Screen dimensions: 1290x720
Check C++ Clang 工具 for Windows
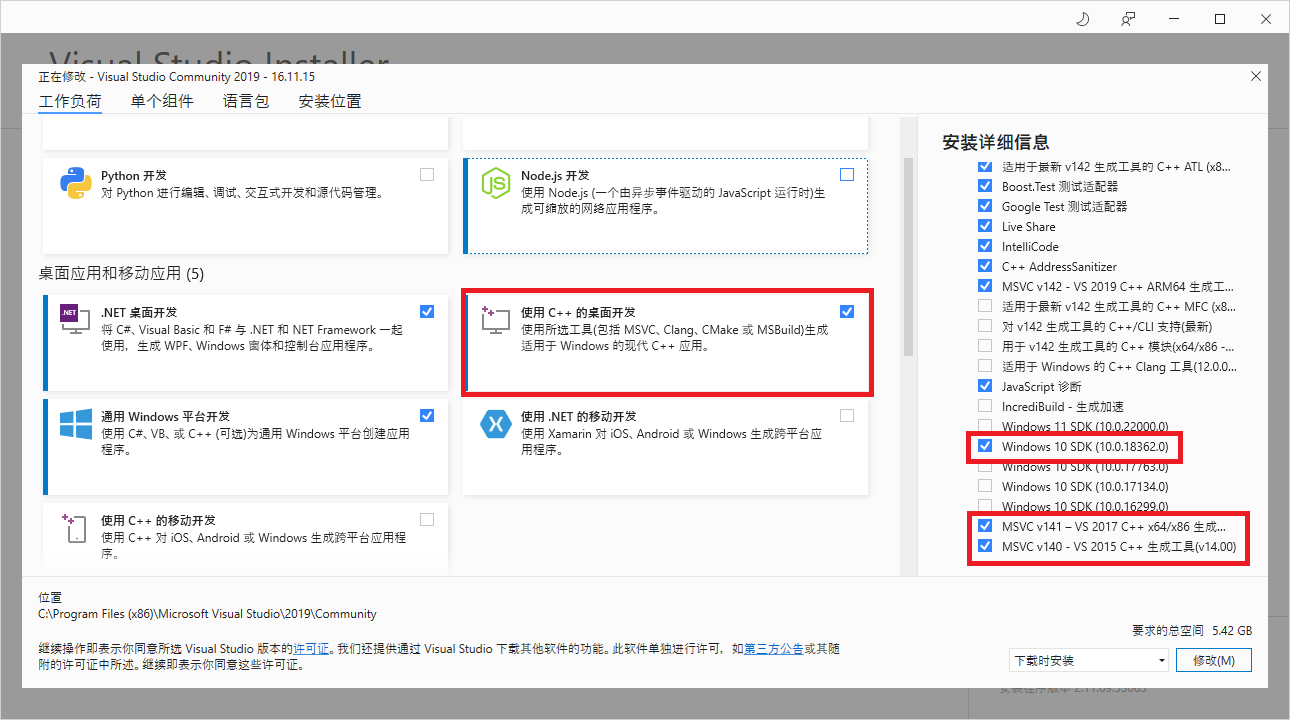click(x=985, y=366)
